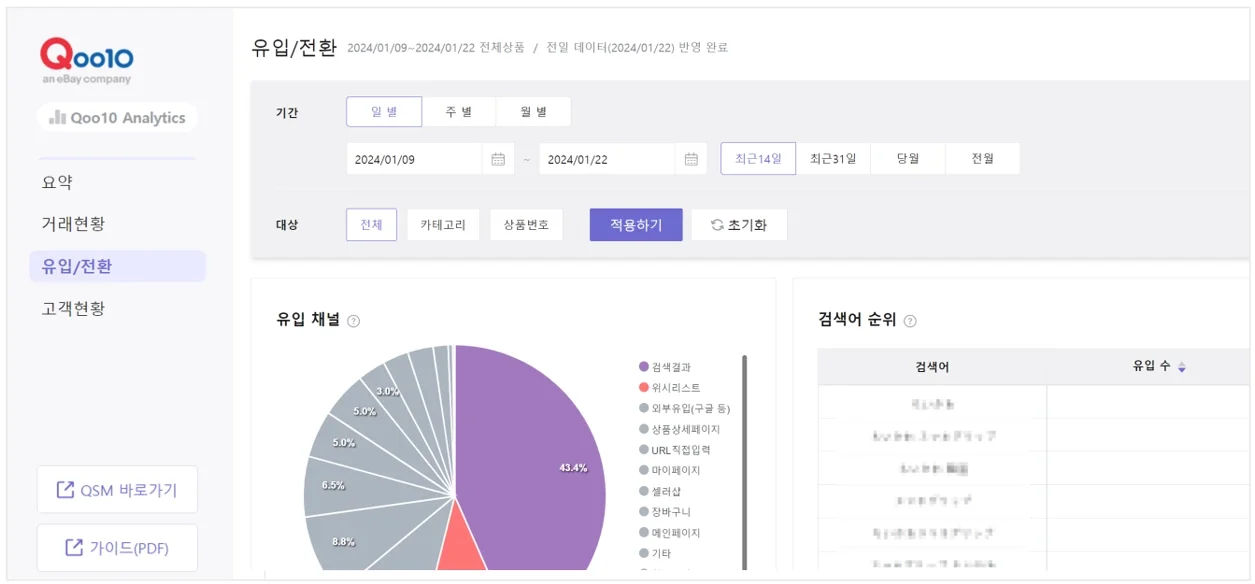
Task: Click the Qoo10 Analytics bar chart badge
Action: pos(117,118)
